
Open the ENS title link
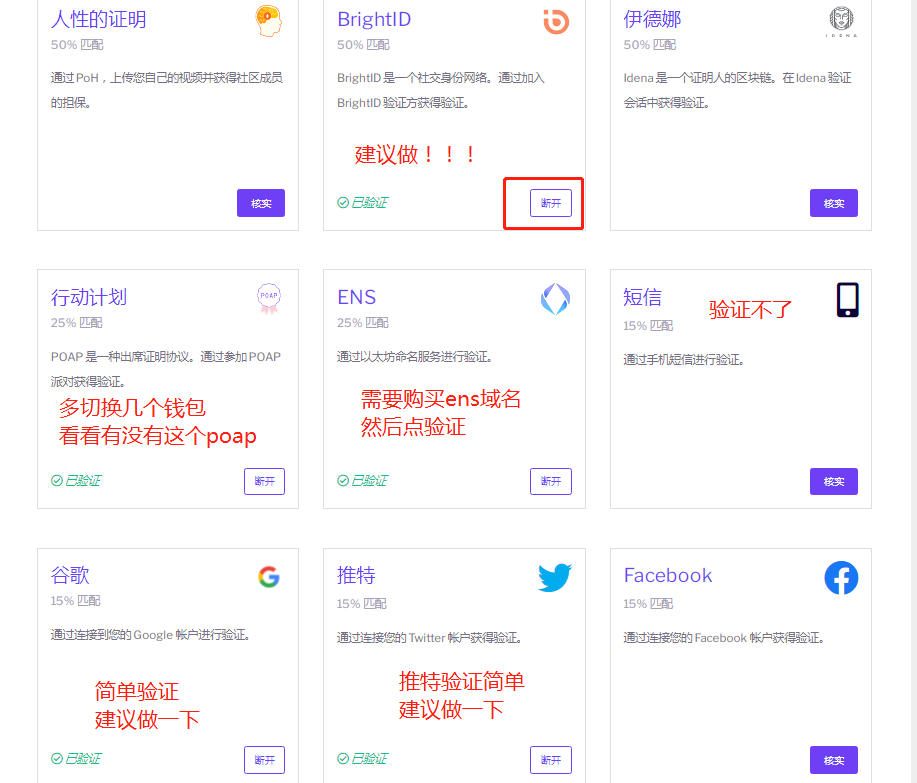(356, 297)
